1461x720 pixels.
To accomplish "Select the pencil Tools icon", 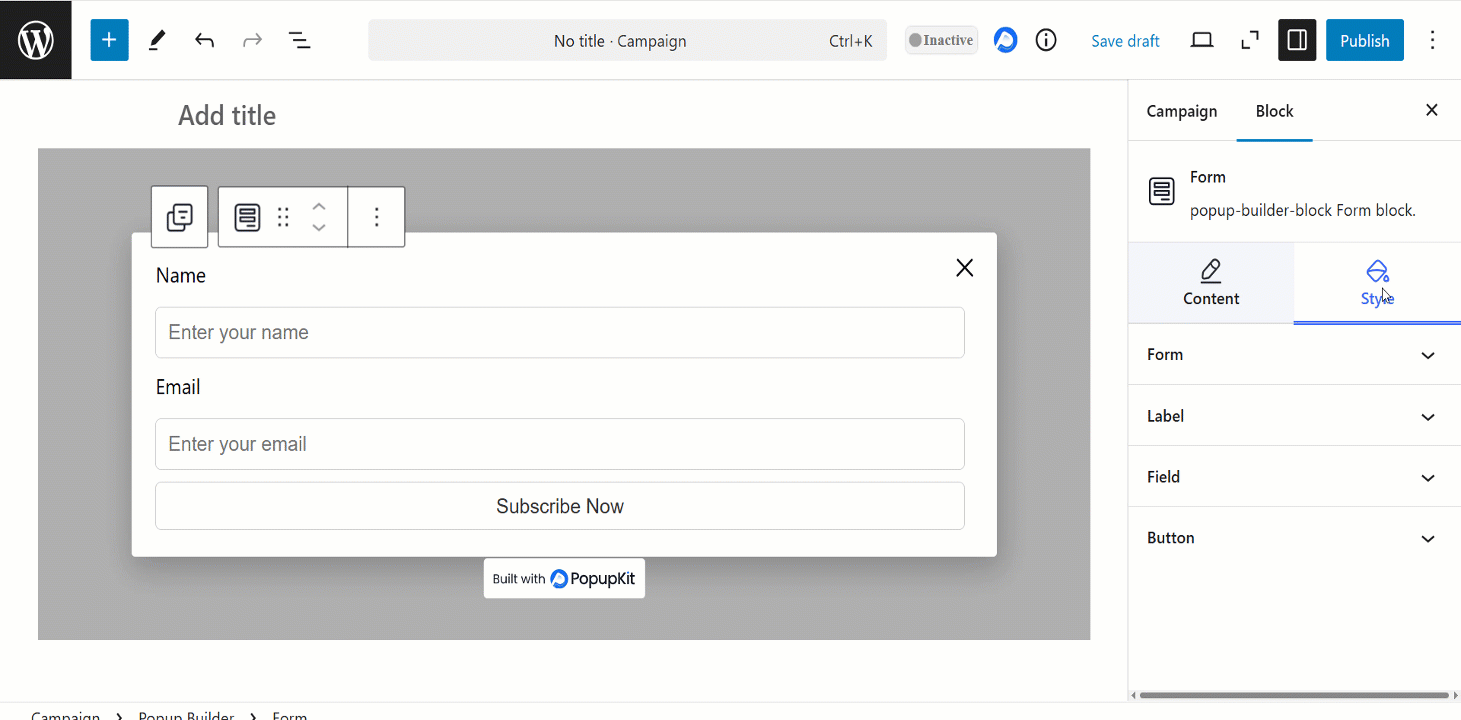I will tap(157, 40).
